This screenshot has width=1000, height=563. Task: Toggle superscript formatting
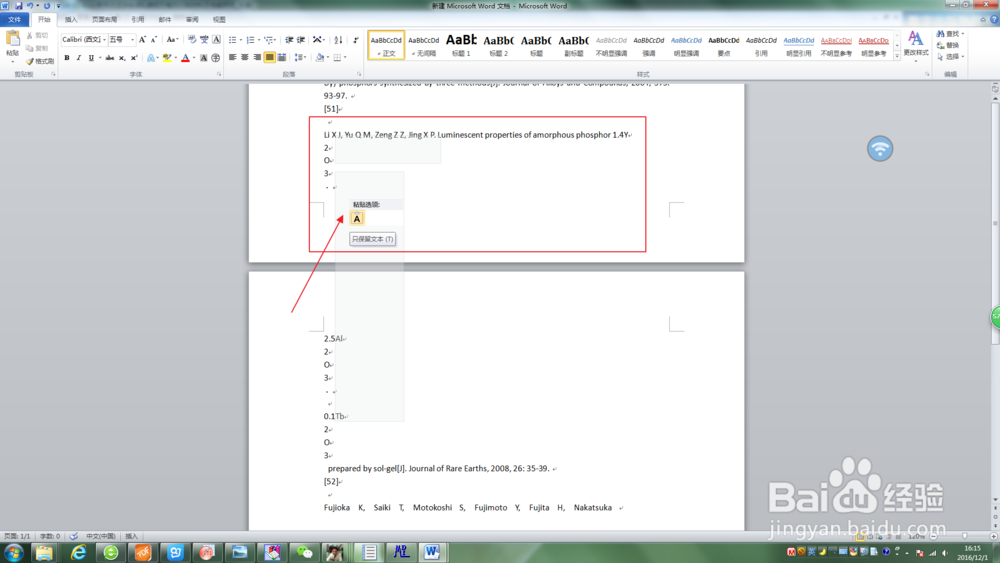(x=134, y=58)
